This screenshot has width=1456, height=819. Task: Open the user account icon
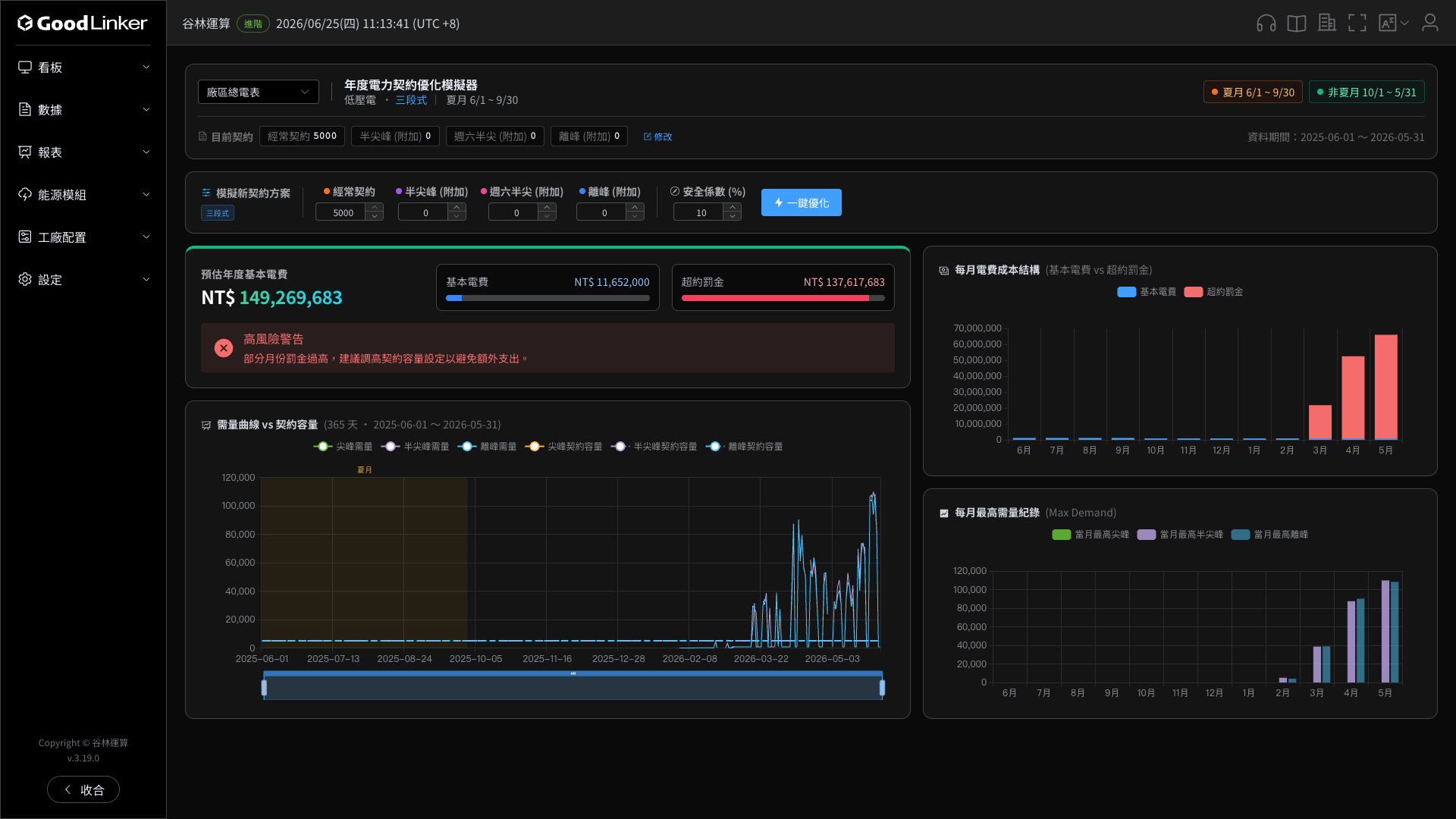tap(1430, 24)
